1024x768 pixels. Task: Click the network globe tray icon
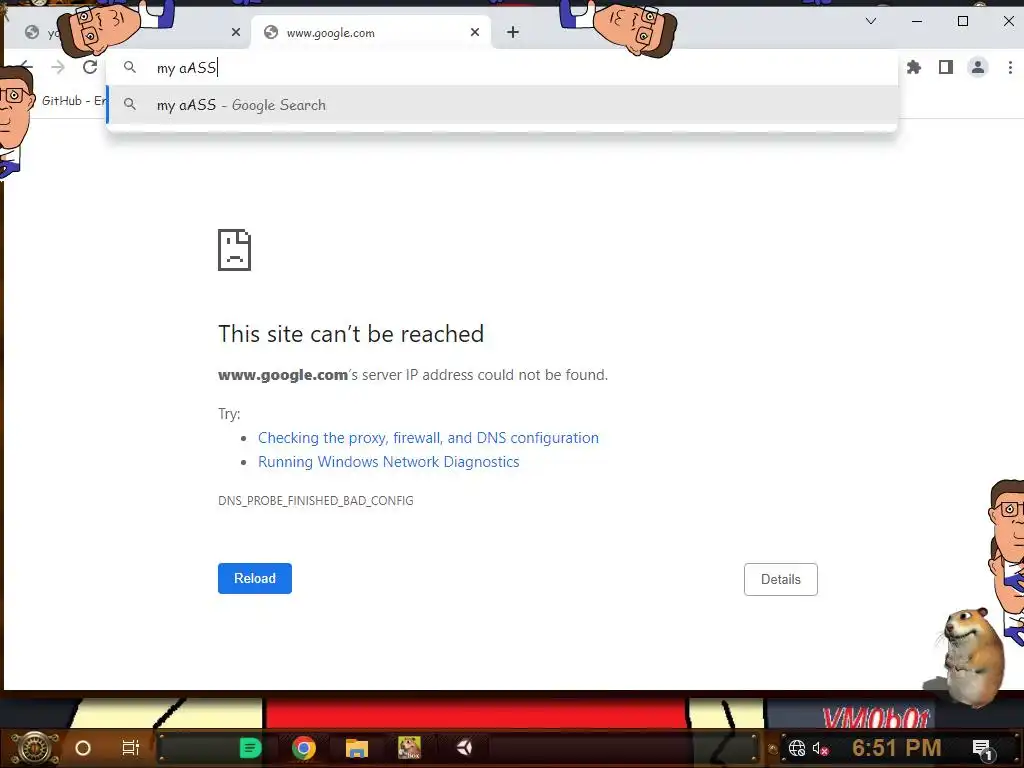[x=797, y=748]
